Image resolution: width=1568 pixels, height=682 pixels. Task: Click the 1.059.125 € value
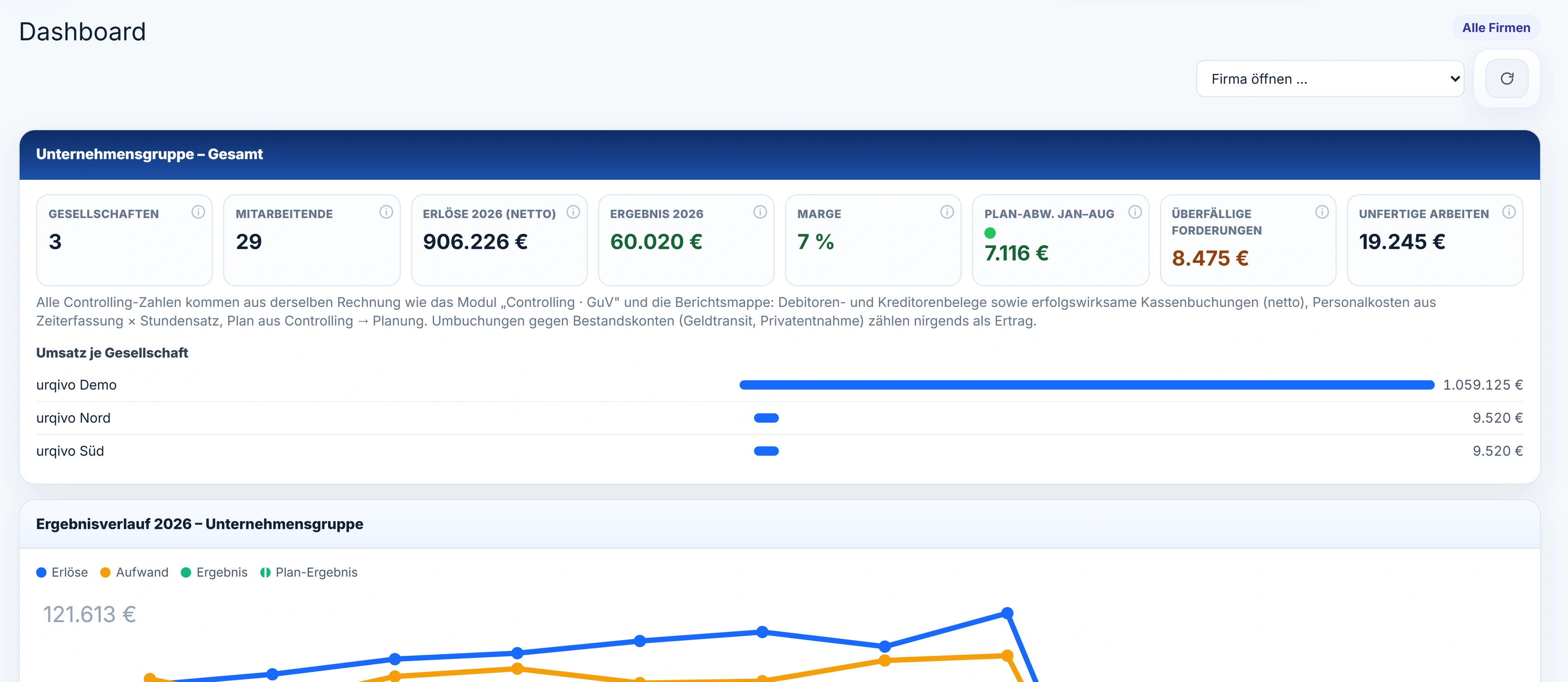(1483, 385)
